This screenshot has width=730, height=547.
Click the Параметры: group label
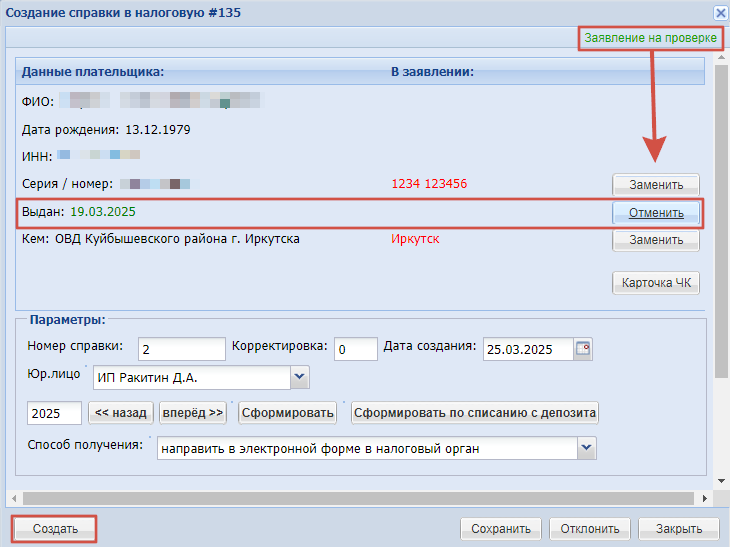click(x=68, y=320)
